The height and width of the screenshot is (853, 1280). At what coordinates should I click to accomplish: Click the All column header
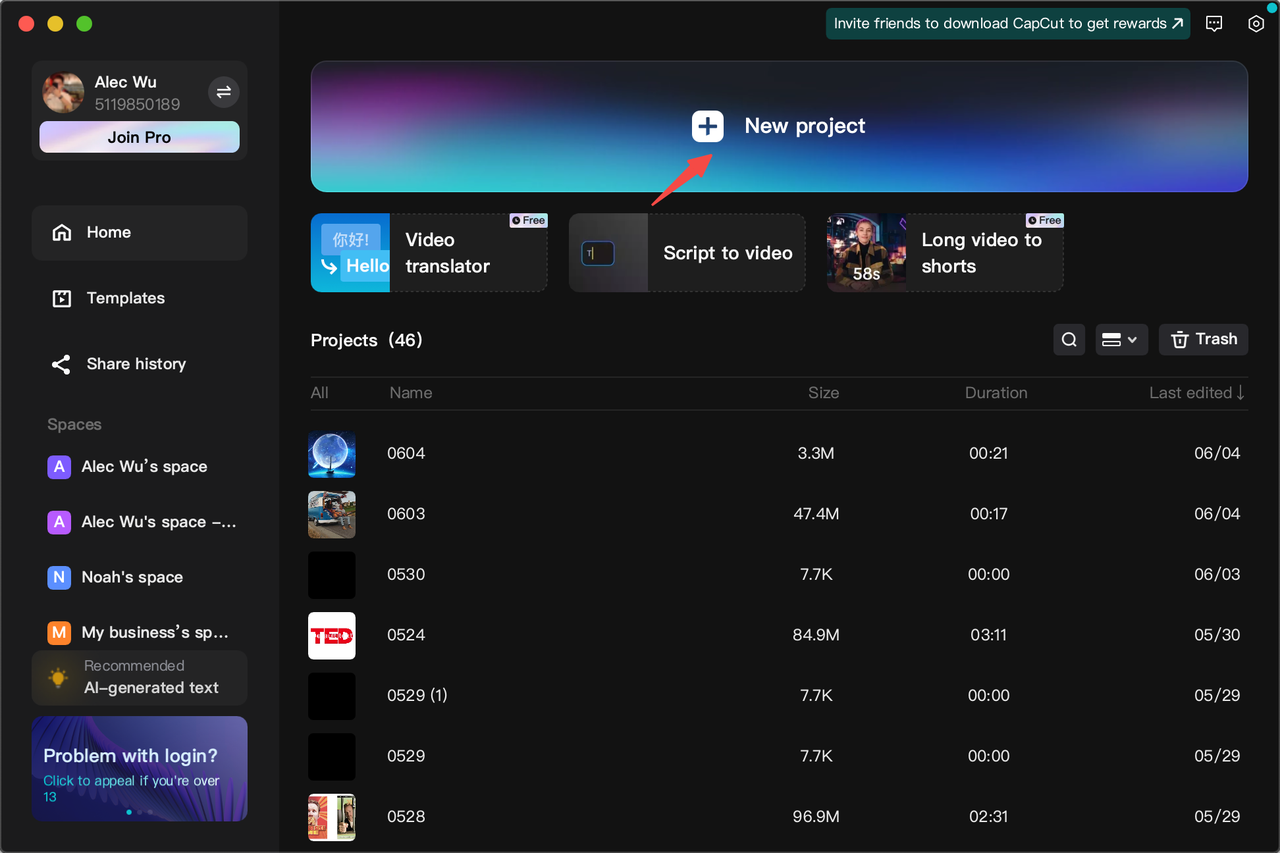320,393
